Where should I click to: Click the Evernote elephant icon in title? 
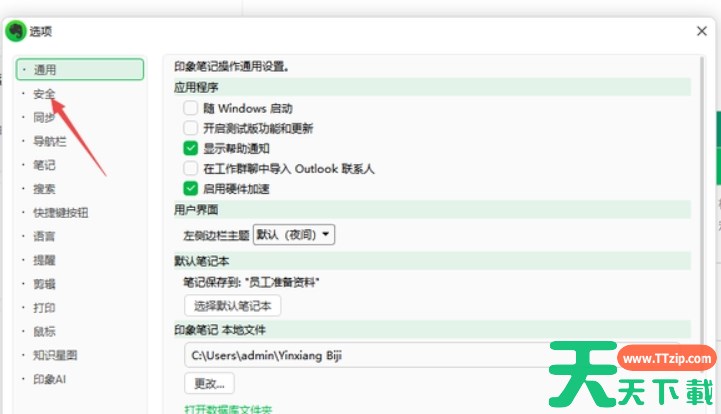coord(16,31)
